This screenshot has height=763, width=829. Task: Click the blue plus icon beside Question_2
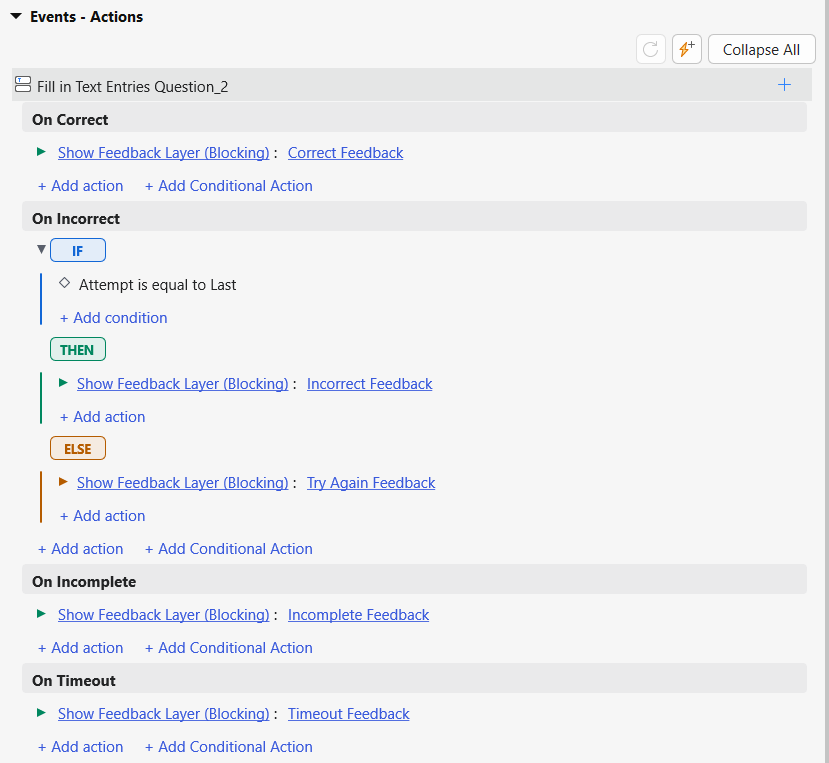[785, 85]
